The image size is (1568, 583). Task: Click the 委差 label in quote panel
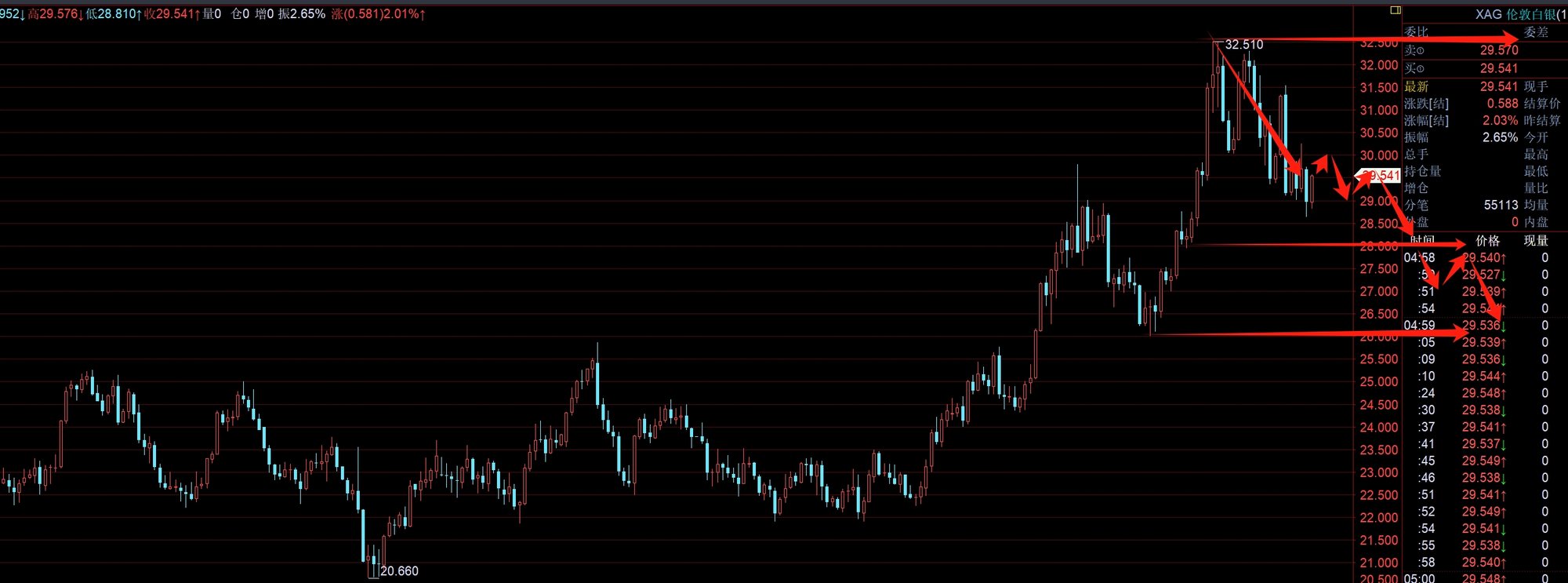[x=1536, y=32]
